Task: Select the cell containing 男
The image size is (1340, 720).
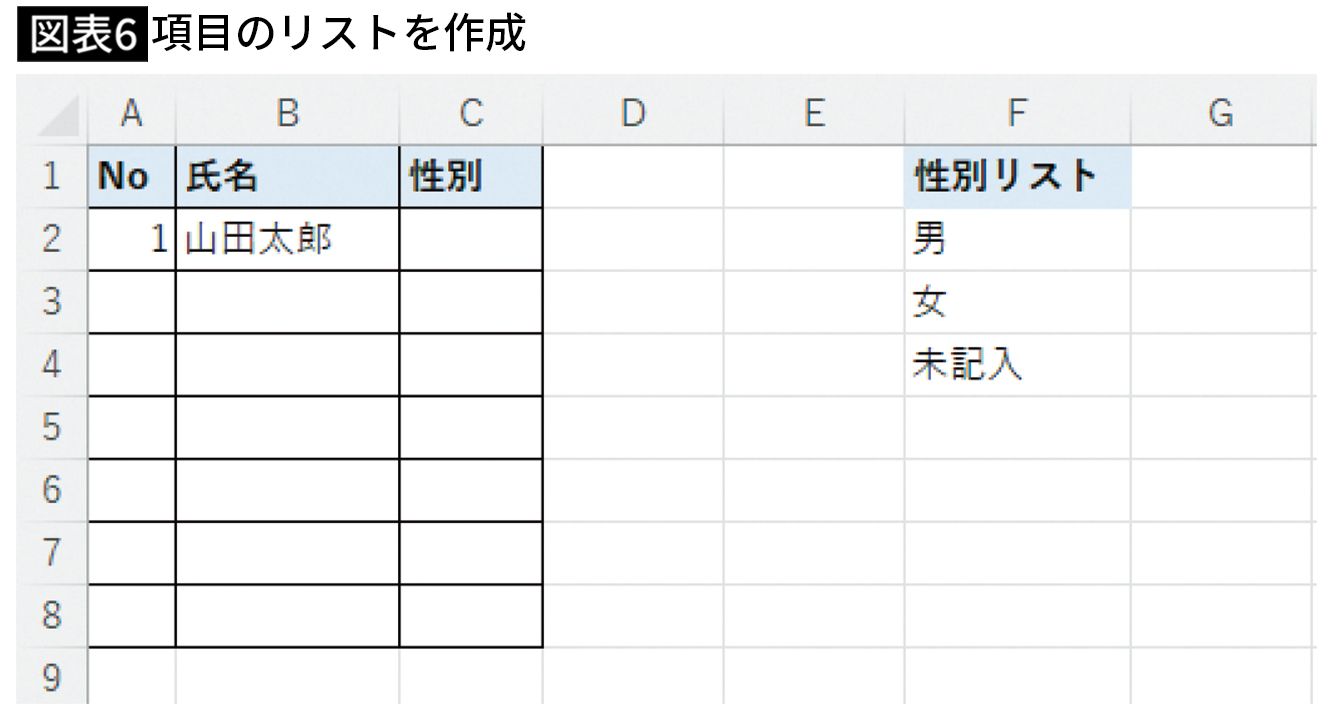Action: pyautogui.click(x=1017, y=240)
